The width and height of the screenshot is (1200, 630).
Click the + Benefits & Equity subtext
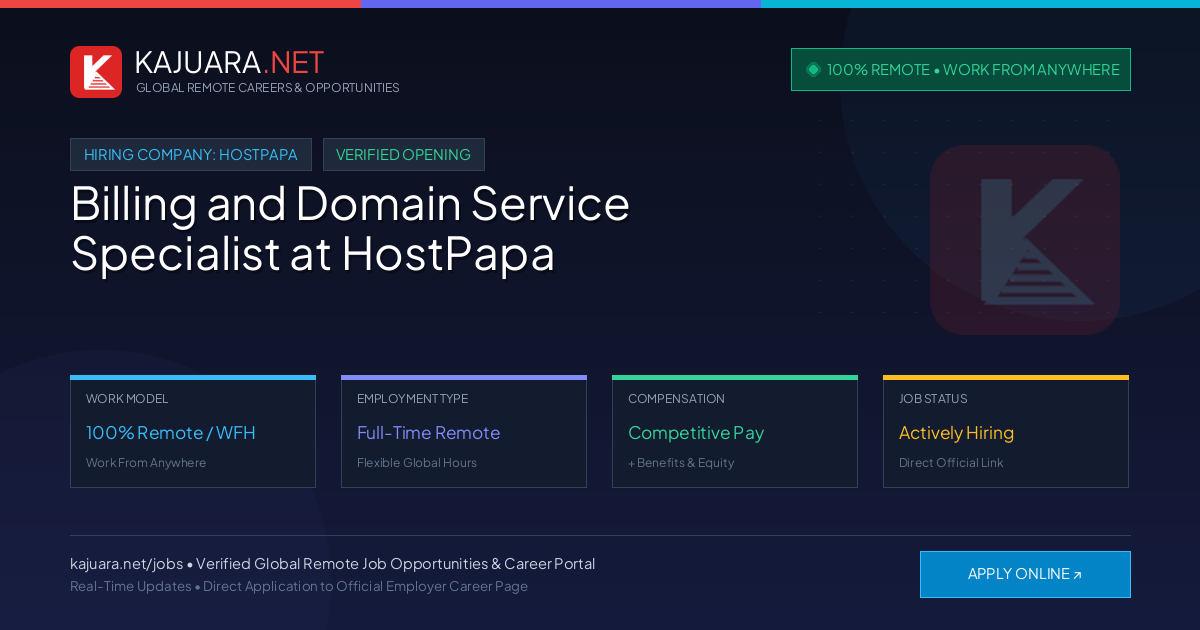[x=681, y=463]
